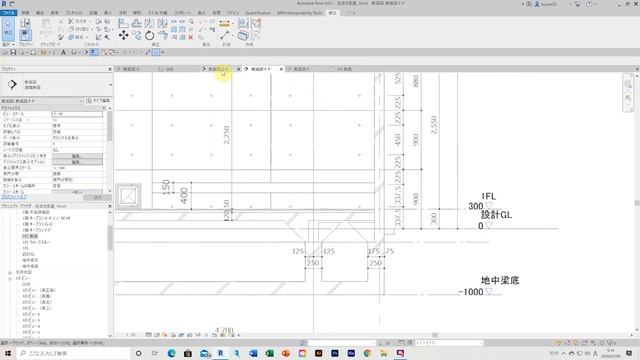Click the タイプ編集 button
This screenshot has height=360, width=640.
(x=98, y=101)
